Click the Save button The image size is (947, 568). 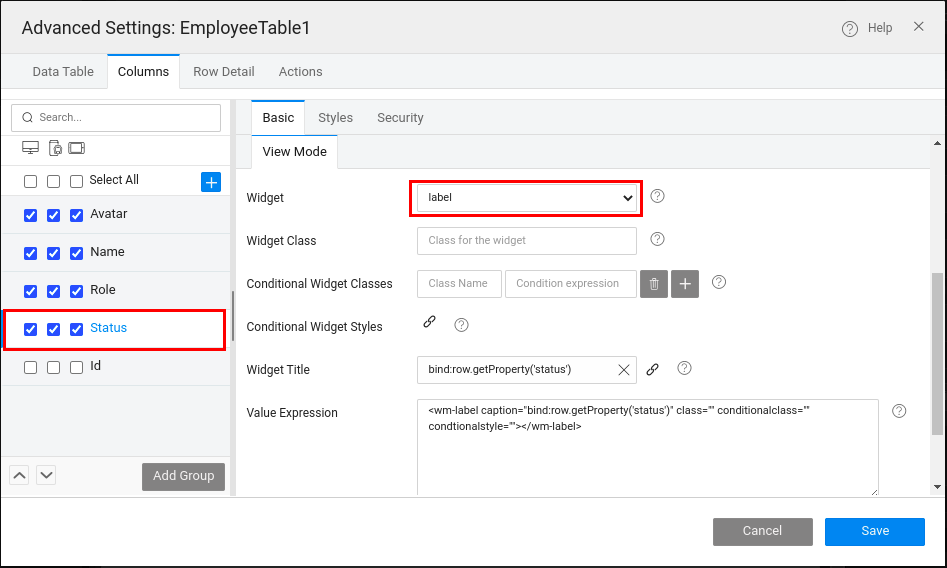874,531
